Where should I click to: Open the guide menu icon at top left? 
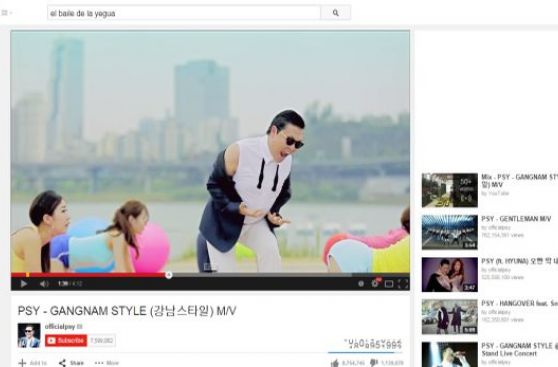[5, 13]
